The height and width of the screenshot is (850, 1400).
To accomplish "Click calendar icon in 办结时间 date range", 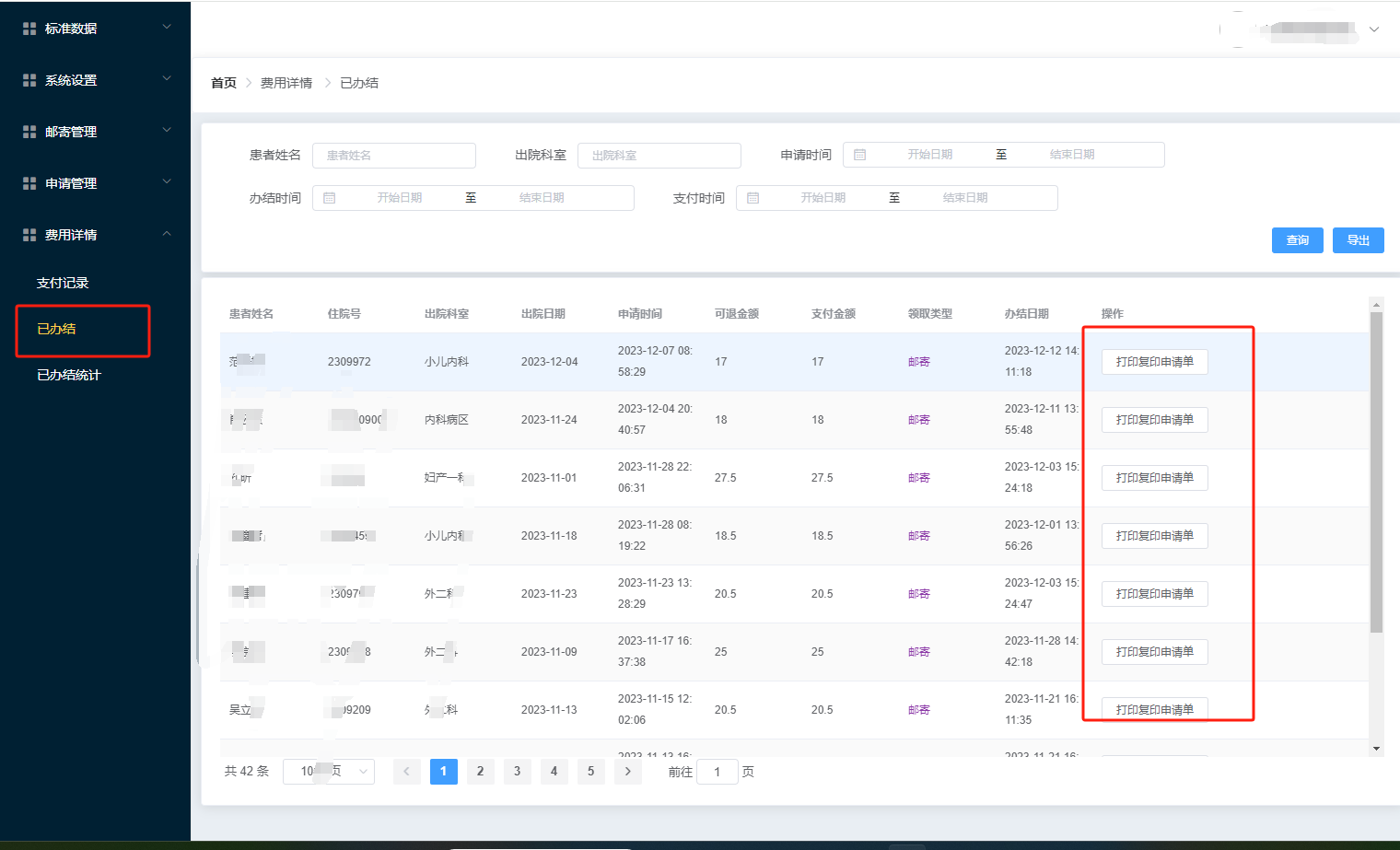I will pyautogui.click(x=329, y=198).
